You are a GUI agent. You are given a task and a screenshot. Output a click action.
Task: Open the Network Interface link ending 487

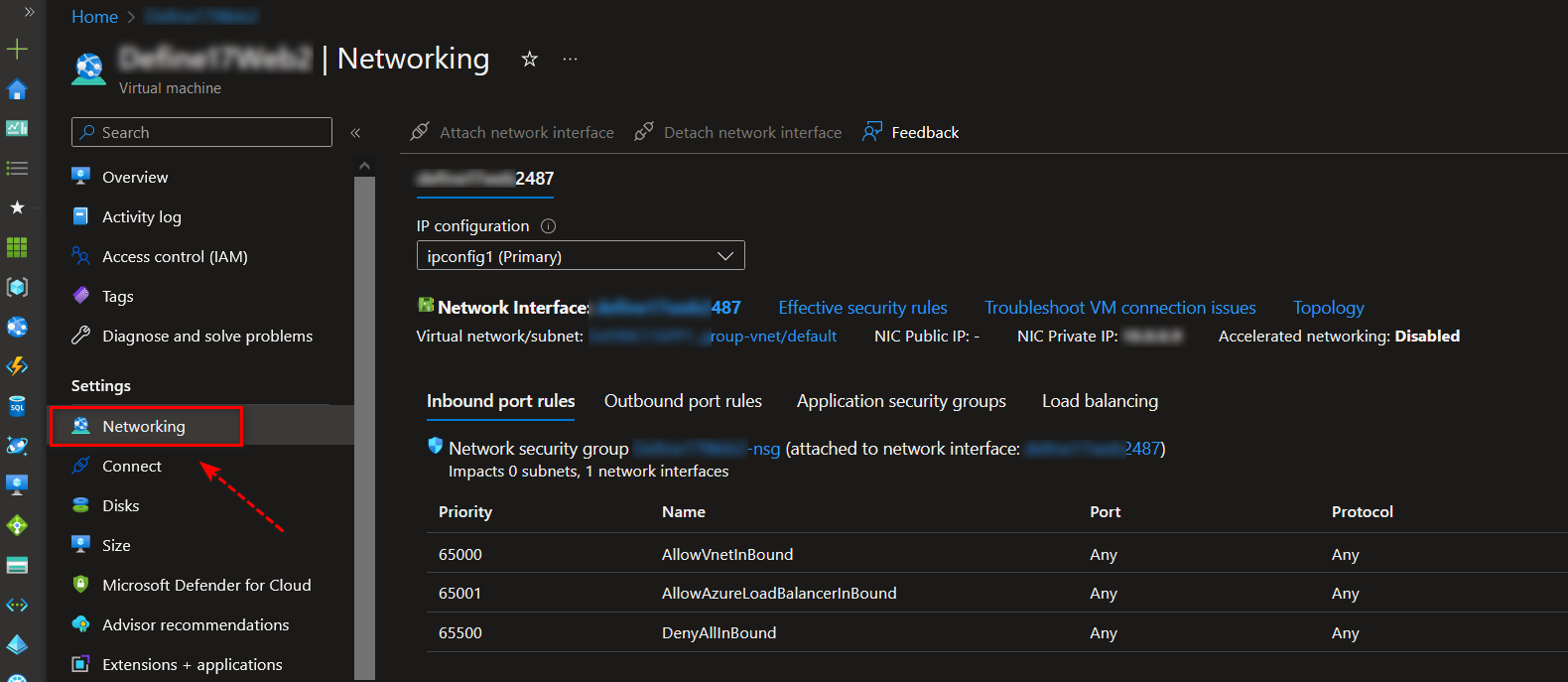click(668, 308)
